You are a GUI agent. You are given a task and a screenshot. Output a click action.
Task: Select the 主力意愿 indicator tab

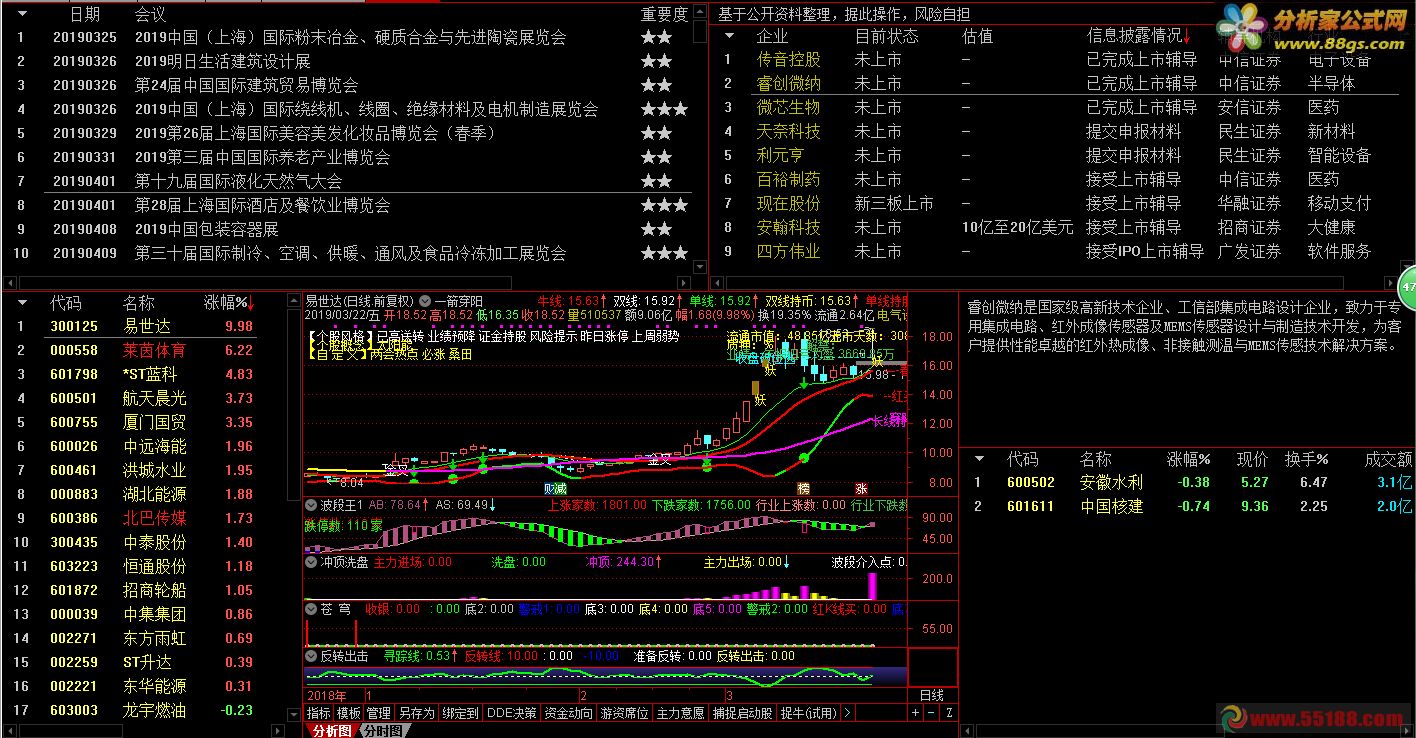click(x=681, y=713)
